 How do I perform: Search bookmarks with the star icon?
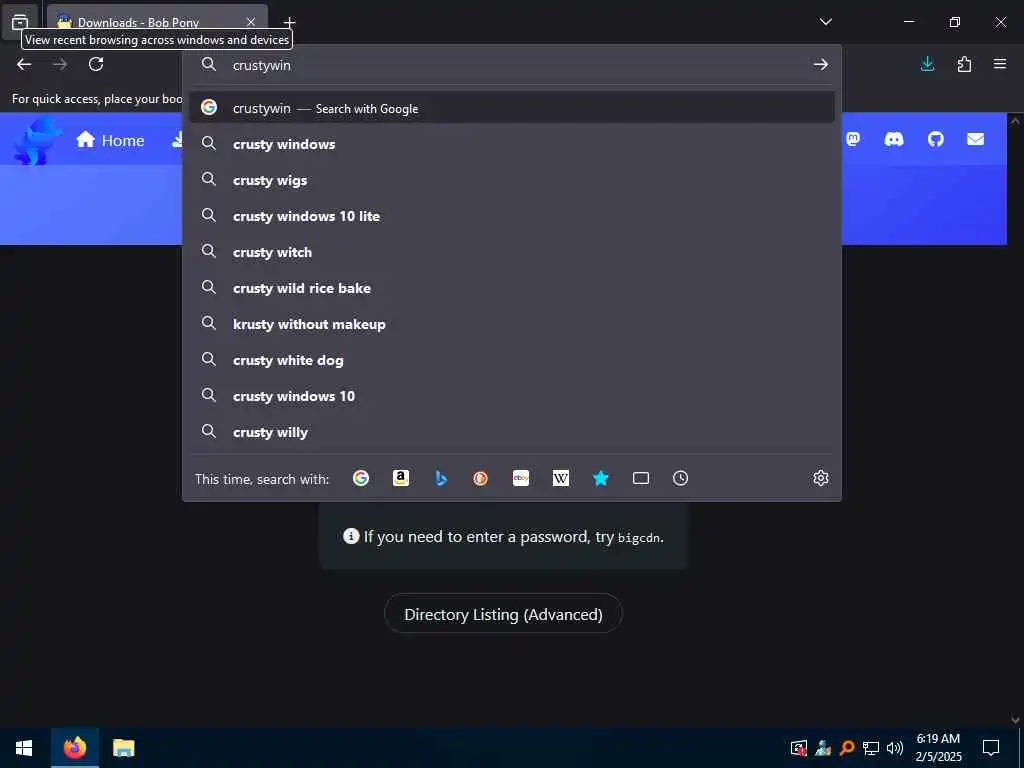(x=601, y=478)
